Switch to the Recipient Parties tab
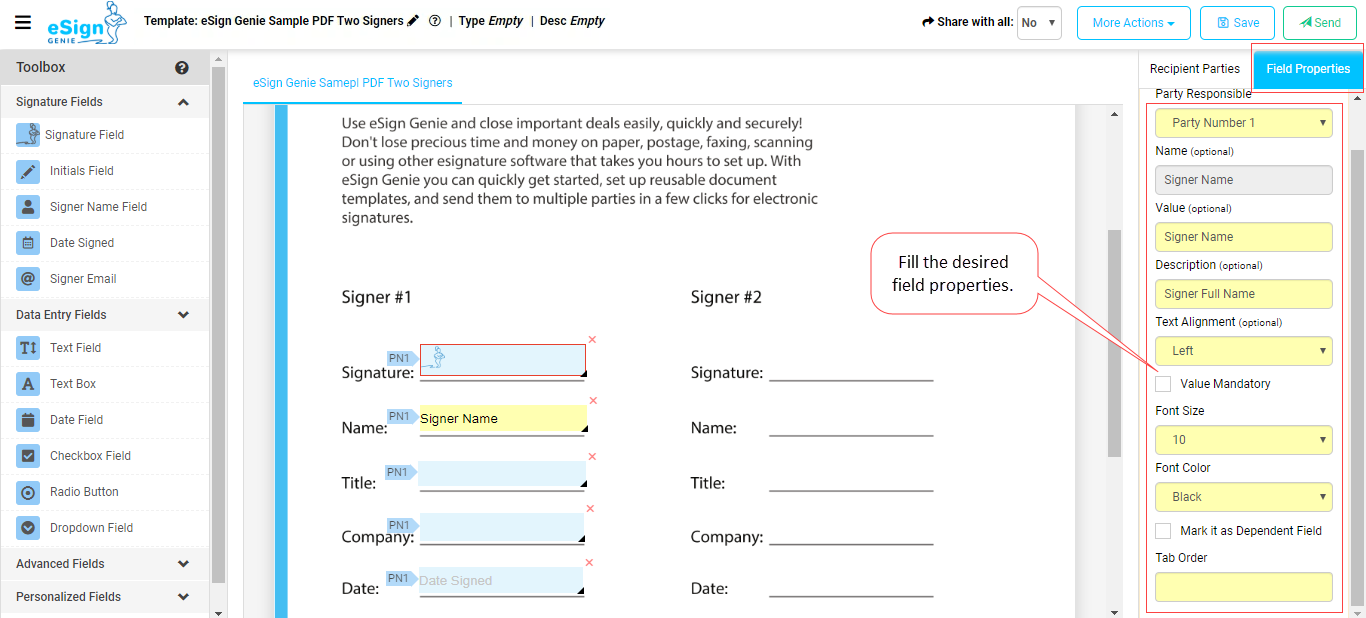1366x618 pixels. (x=1194, y=69)
